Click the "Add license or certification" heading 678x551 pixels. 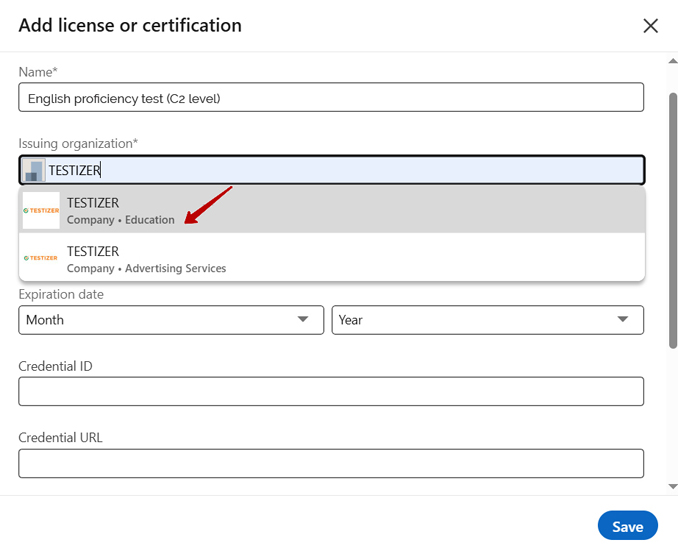click(130, 26)
